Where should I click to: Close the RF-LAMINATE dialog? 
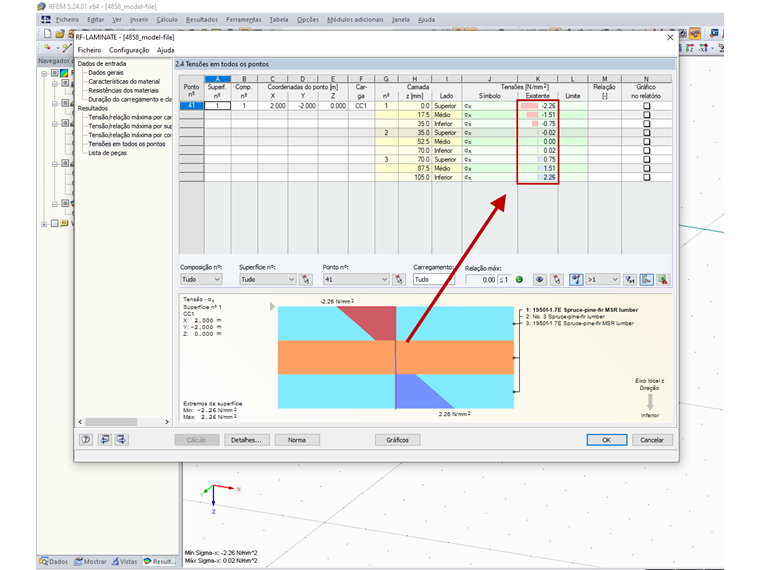click(x=670, y=37)
